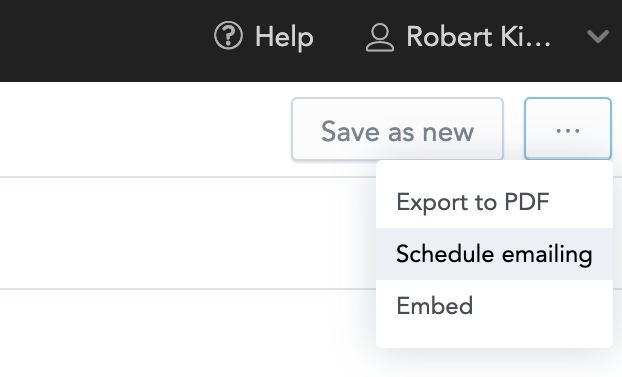Click the Help text label
This screenshot has width=622, height=377.
tap(284, 38)
